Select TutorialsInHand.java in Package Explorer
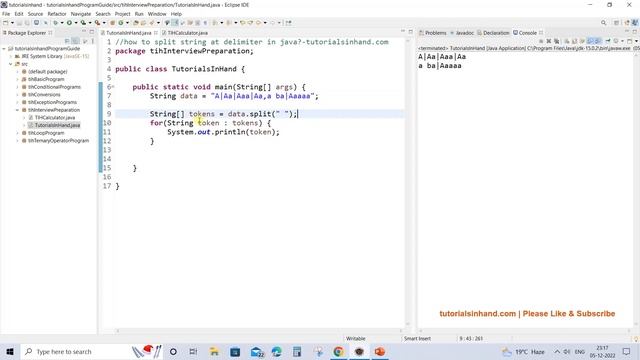The image size is (640, 360). coord(57,125)
